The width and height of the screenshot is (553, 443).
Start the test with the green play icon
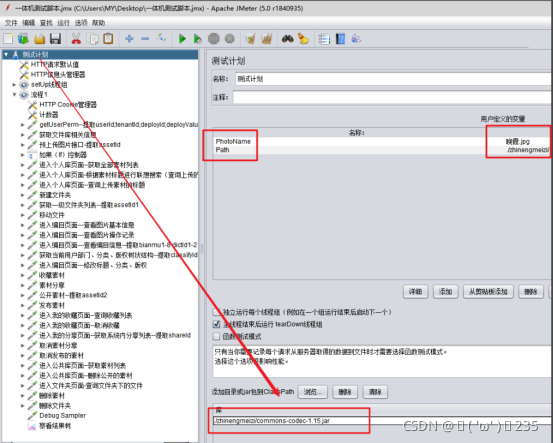pos(182,38)
